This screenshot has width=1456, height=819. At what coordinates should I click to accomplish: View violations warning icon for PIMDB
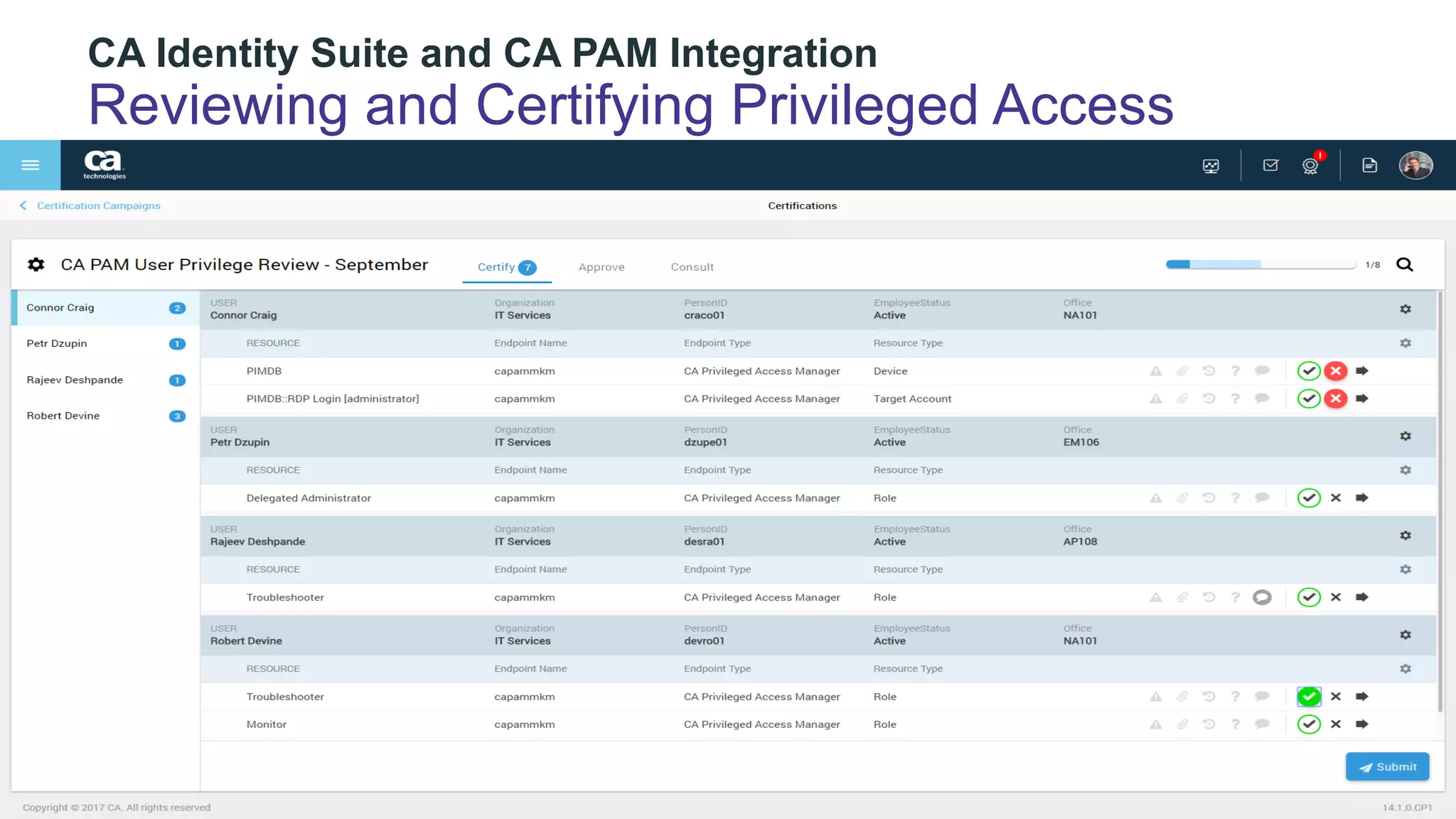[1156, 371]
